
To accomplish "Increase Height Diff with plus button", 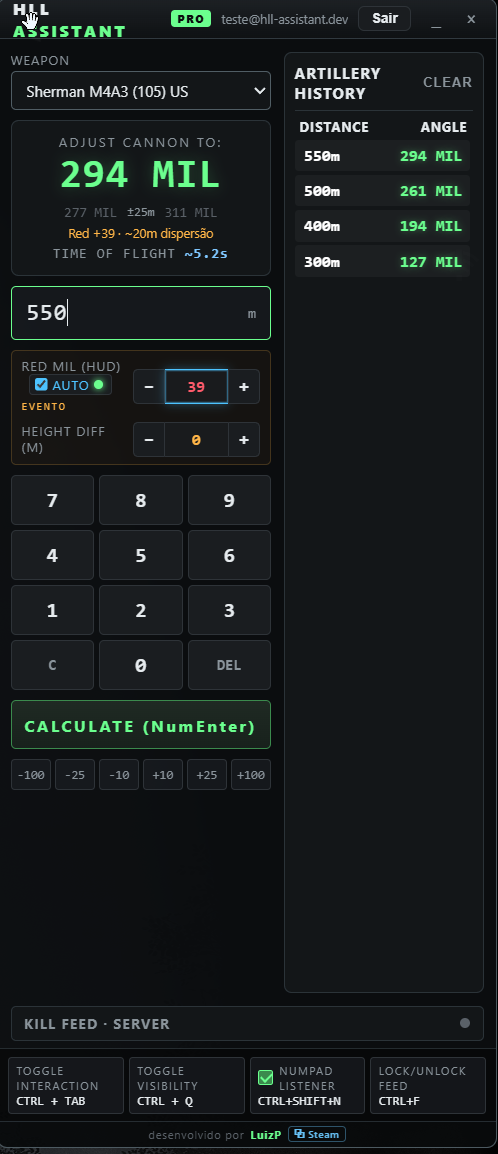I will [244, 440].
